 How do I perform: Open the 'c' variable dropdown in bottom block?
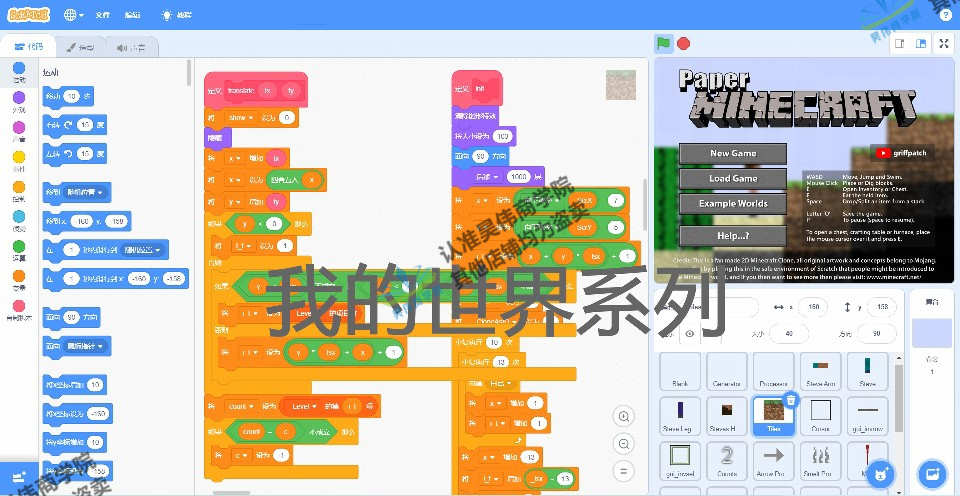(x=238, y=456)
